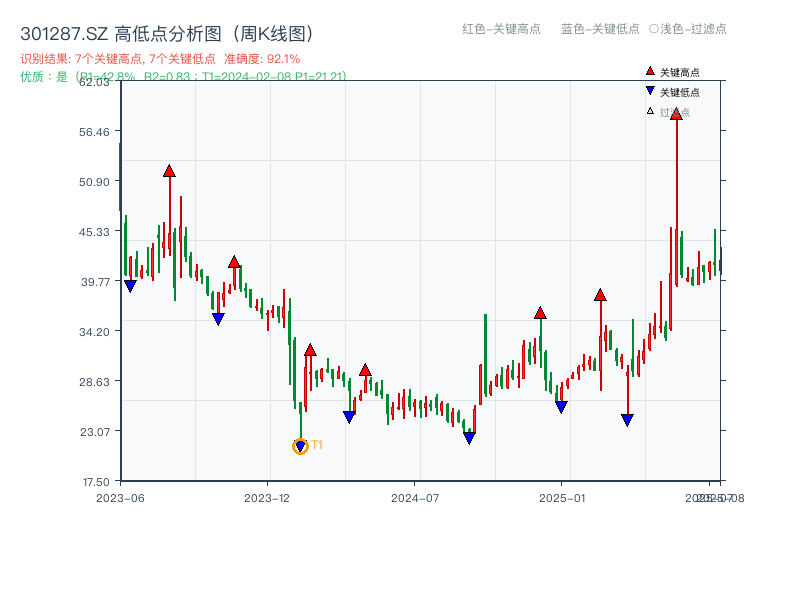Click the red marker left of the 2025 spike

click(x=599, y=294)
